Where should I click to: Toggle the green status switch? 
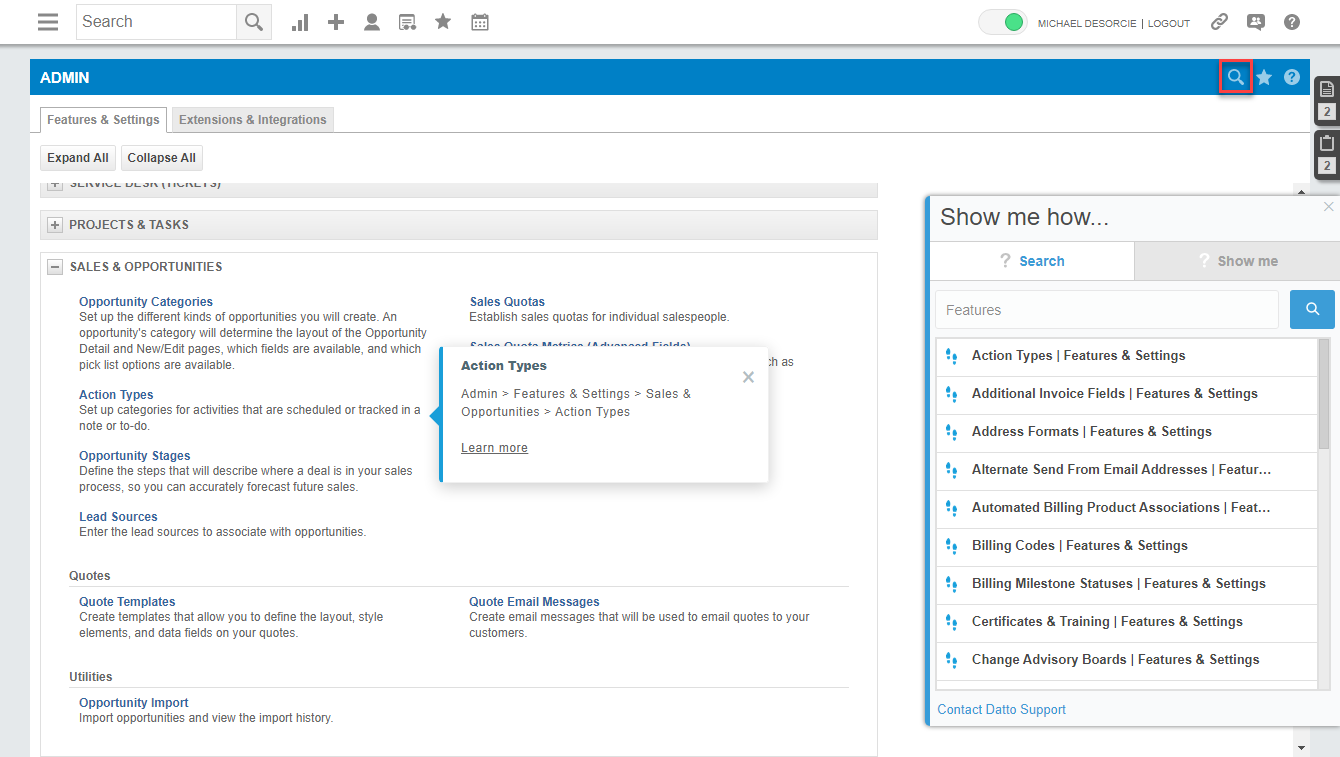[1002, 22]
